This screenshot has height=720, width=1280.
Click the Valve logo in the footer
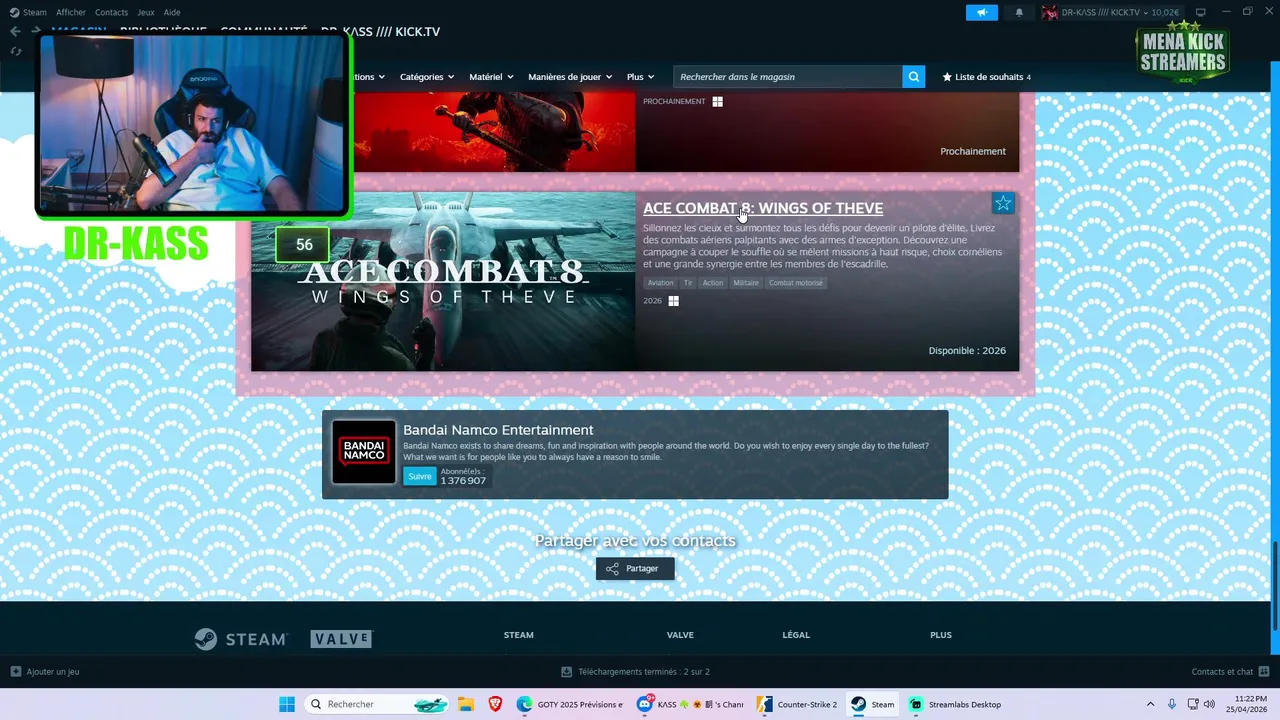pos(341,639)
